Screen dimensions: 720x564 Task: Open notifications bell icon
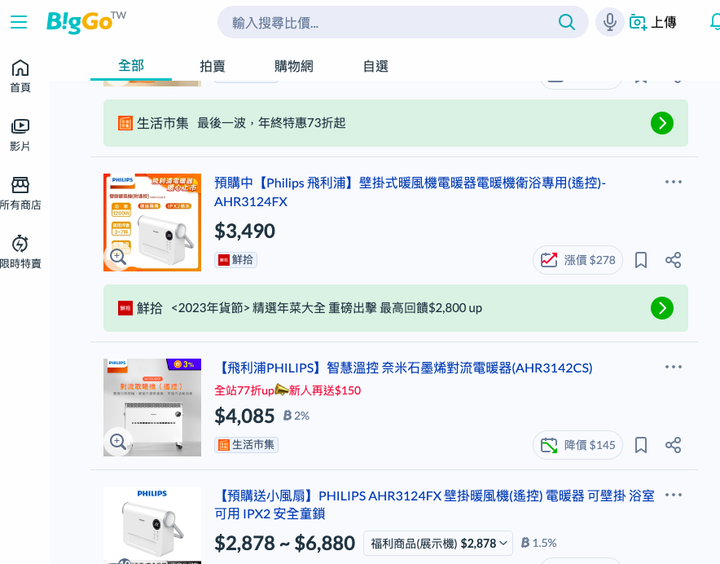click(715, 22)
